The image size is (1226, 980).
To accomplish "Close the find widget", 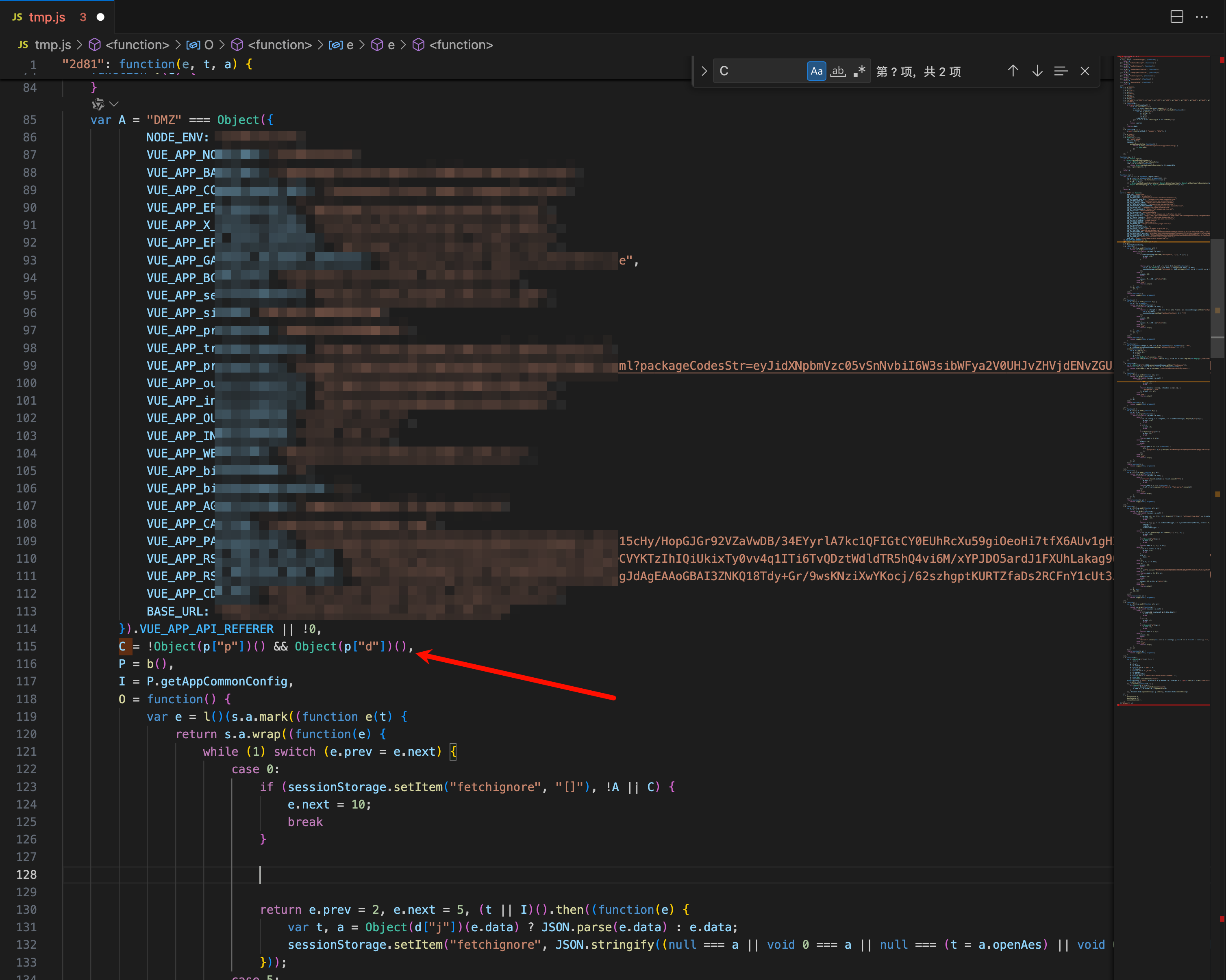I will [1085, 71].
